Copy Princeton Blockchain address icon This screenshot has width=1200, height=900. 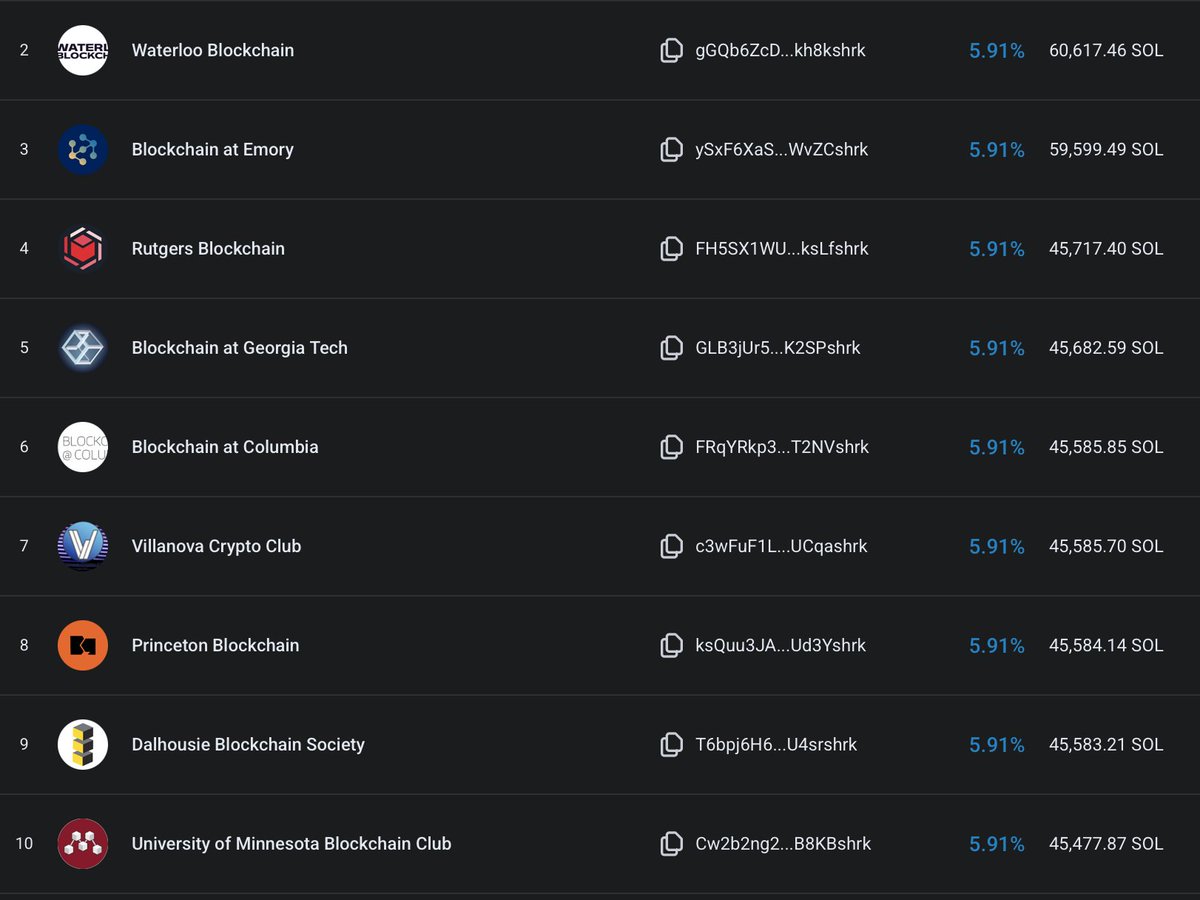point(672,645)
